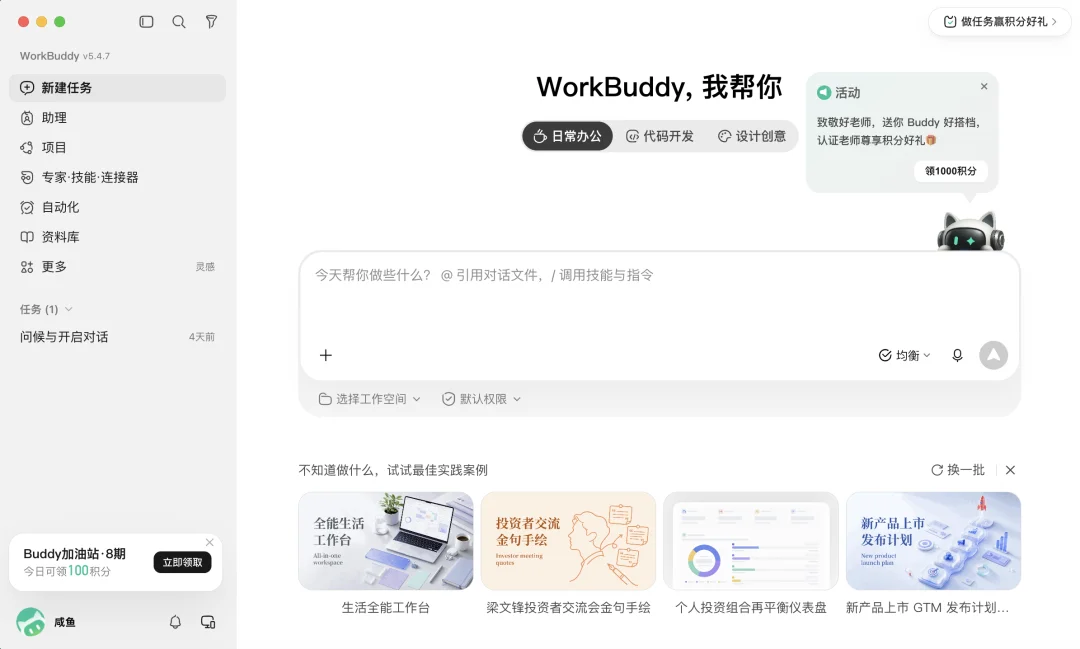Open 做任务赢积分好礼 banner
Image resolution: width=1080 pixels, height=649 pixels.
coord(999,21)
